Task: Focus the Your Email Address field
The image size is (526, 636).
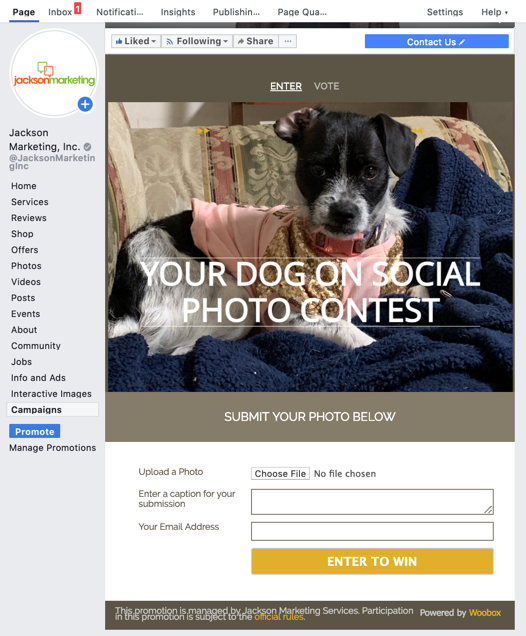Action: (x=372, y=531)
